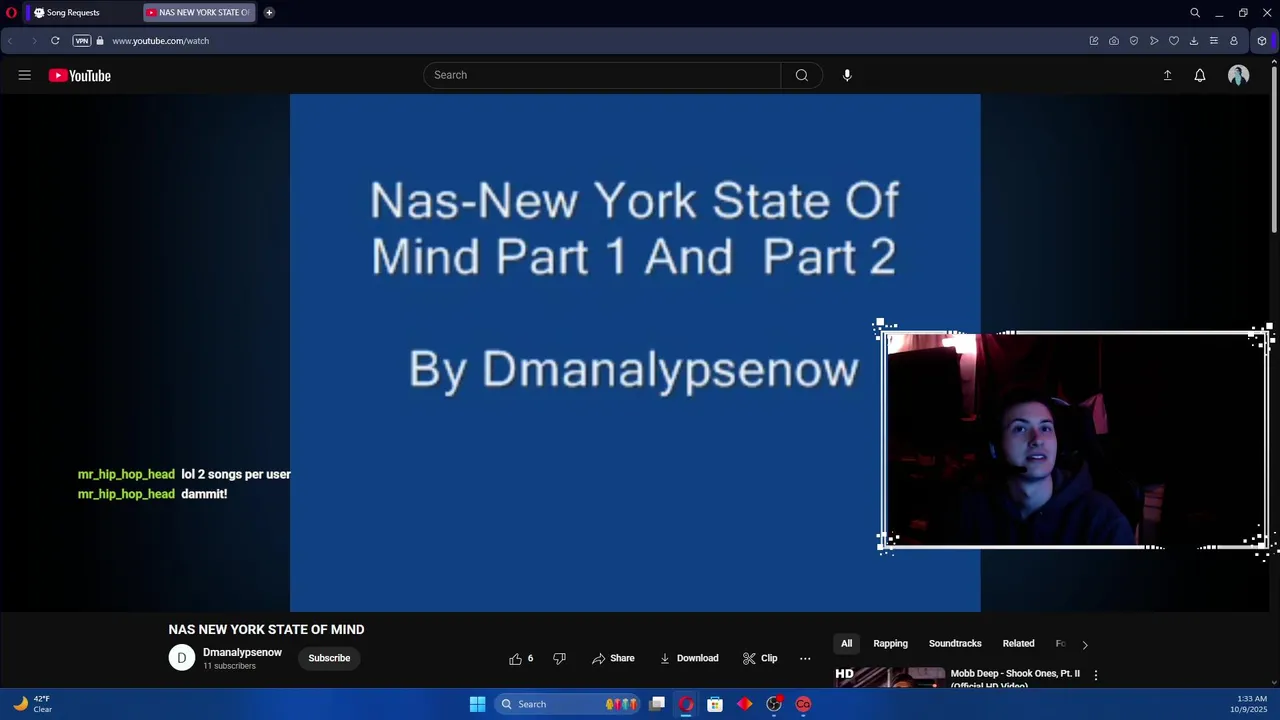Open the OBS Studio taskbar icon

point(774,704)
